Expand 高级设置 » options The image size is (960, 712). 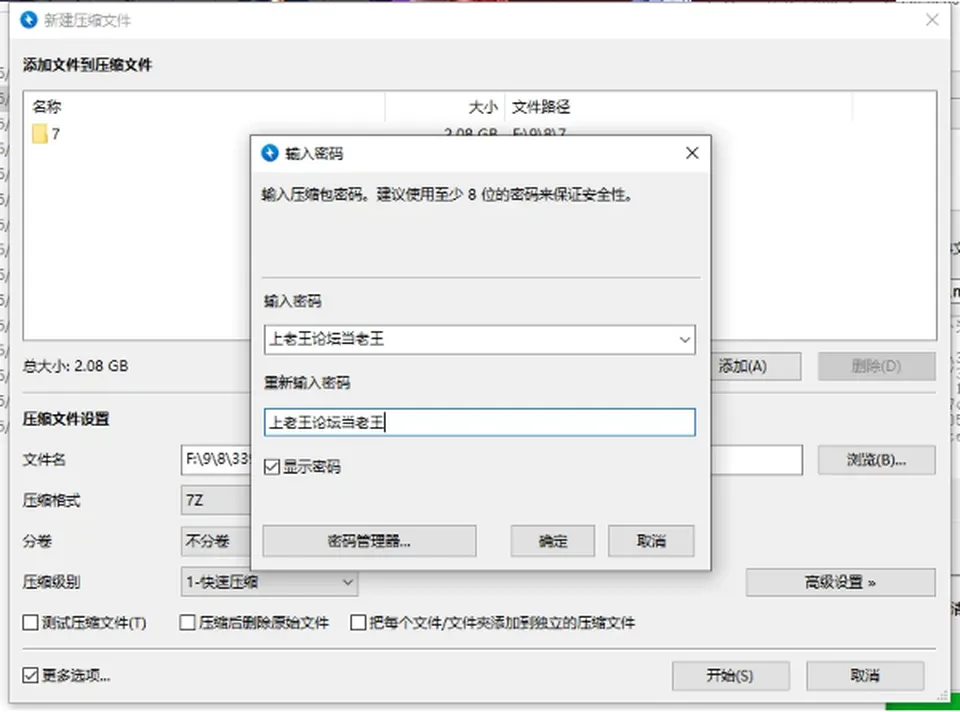point(840,582)
